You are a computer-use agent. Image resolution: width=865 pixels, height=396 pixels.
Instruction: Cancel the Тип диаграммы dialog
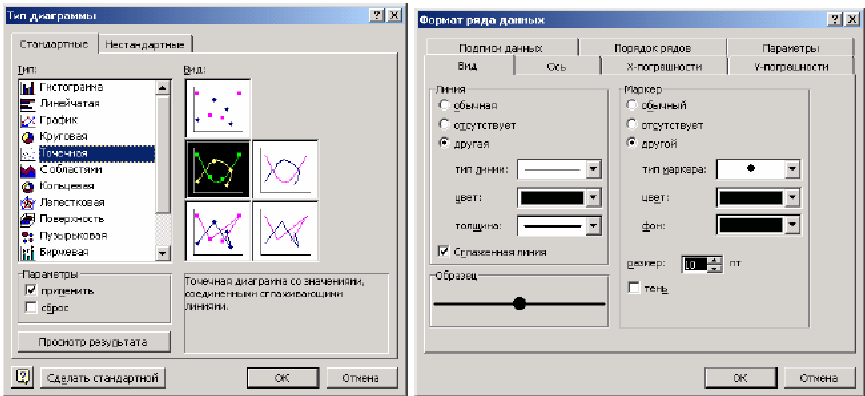(361, 378)
